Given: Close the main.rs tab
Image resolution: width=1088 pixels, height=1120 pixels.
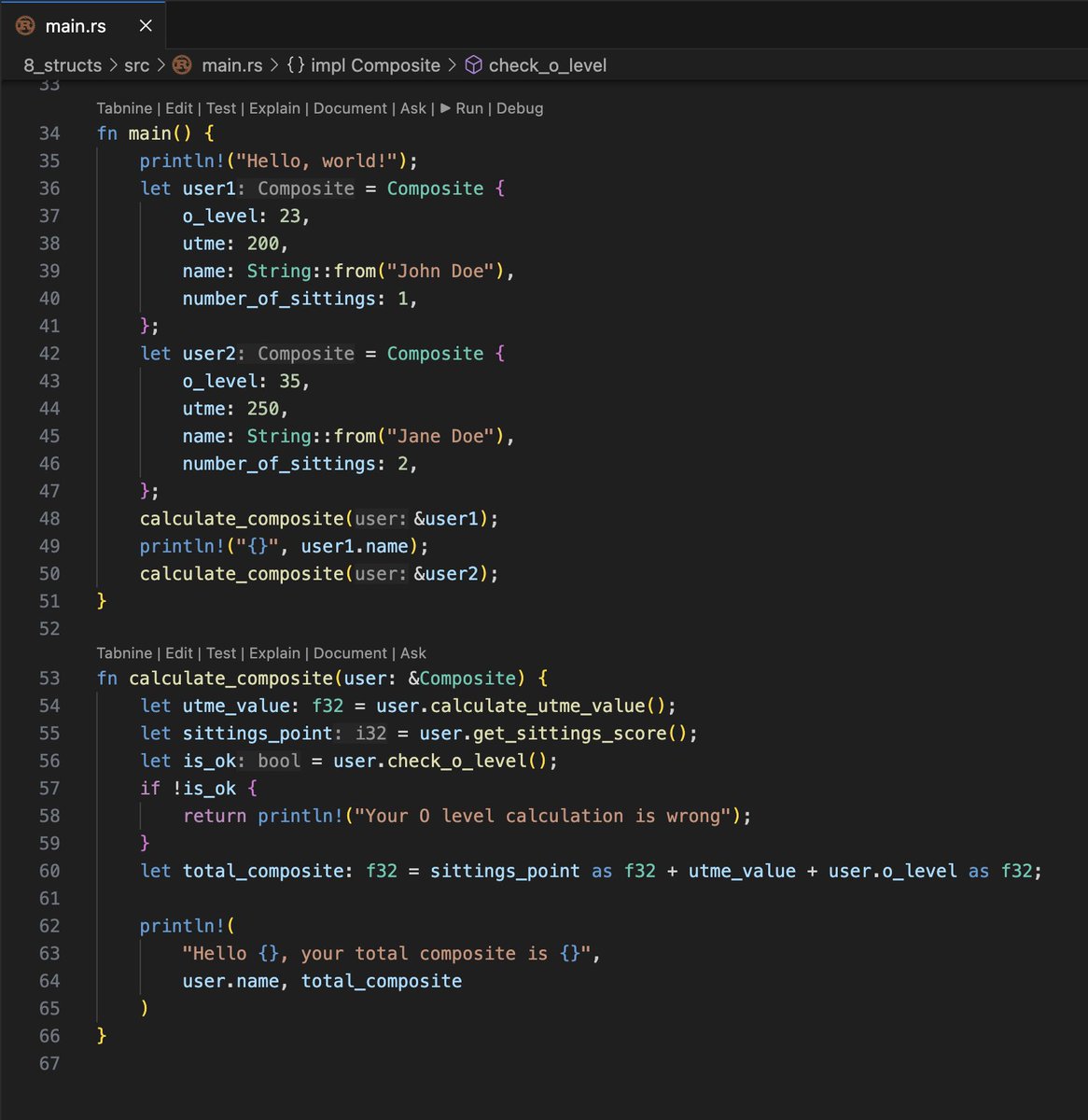Looking at the screenshot, I should tap(146, 26).
